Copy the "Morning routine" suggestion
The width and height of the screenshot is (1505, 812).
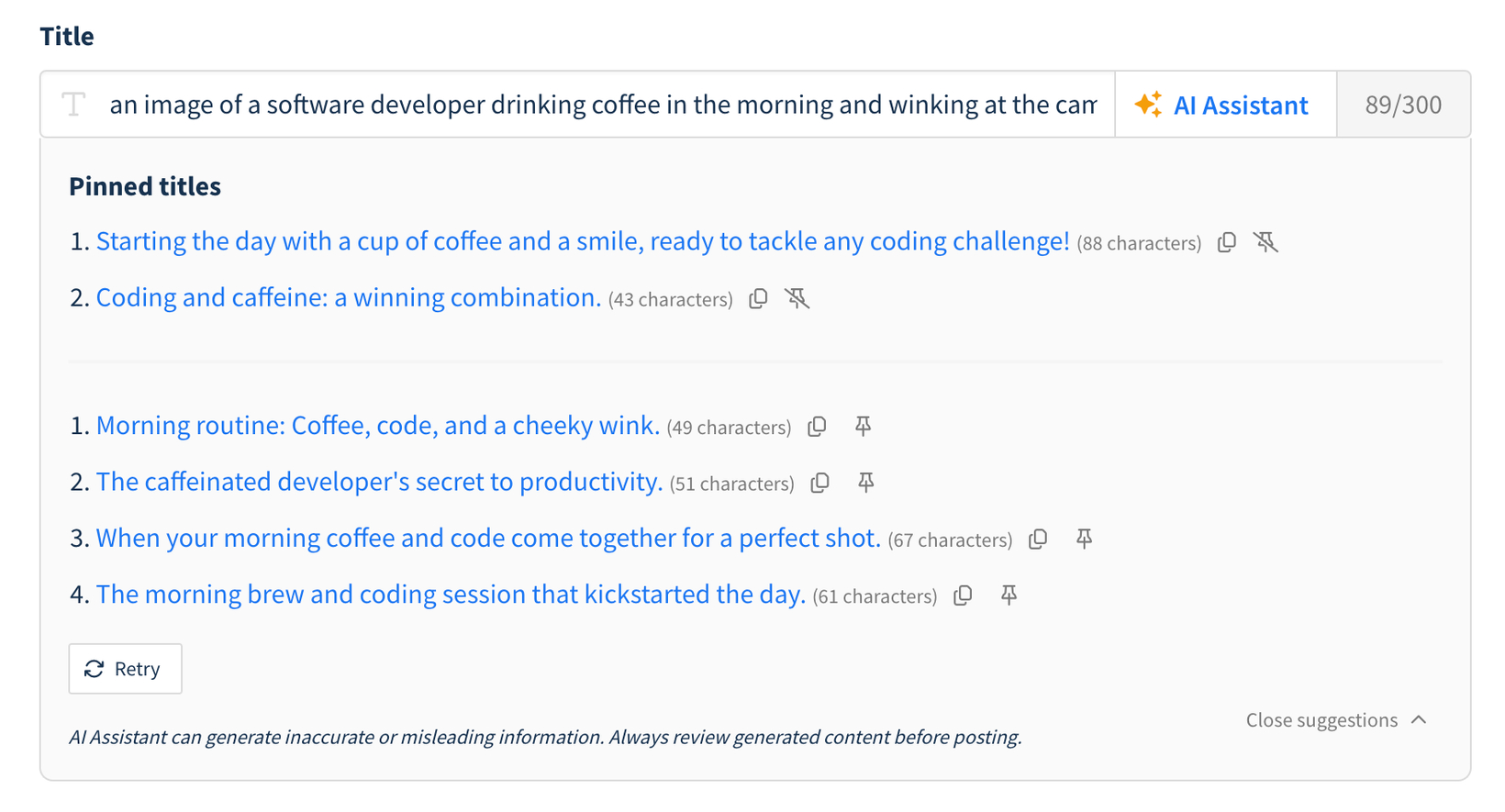click(x=817, y=427)
